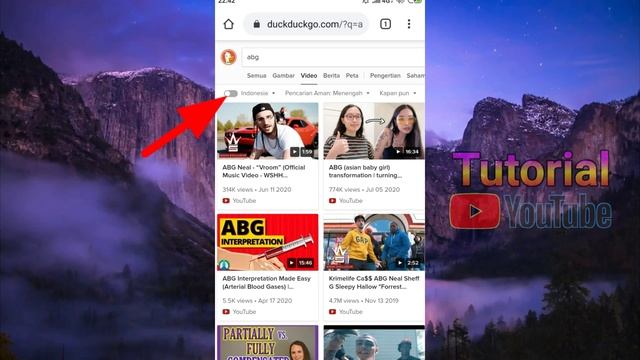Open the browser three-dot menu
640x360 pixels.
pyautogui.click(x=409, y=24)
